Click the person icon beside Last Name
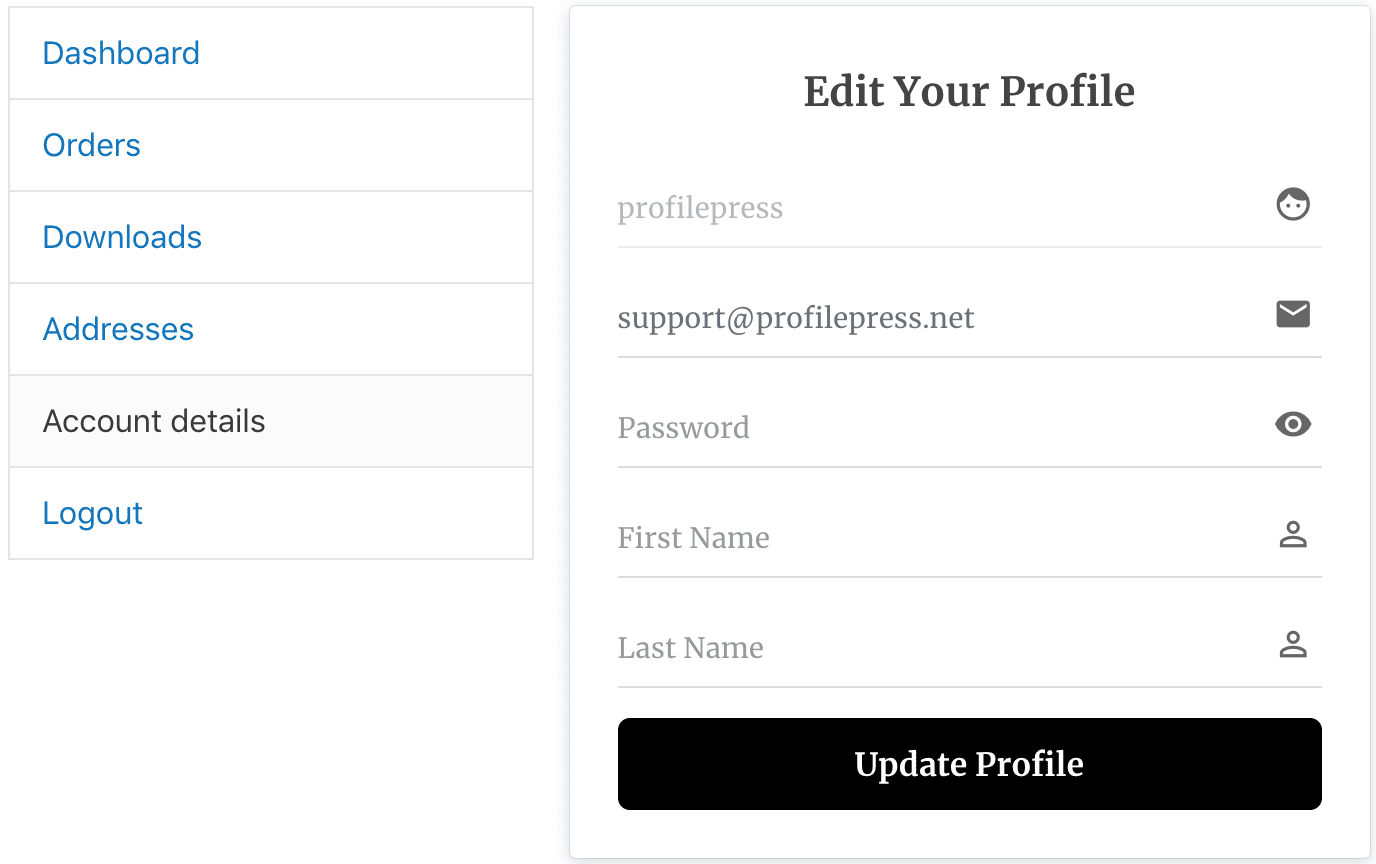1376x864 pixels. pos(1293,644)
